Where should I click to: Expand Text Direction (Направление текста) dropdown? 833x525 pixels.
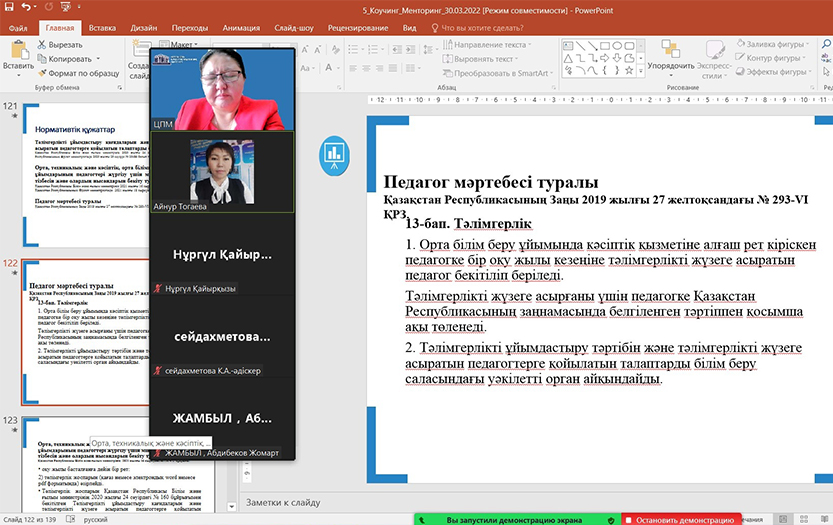point(489,45)
